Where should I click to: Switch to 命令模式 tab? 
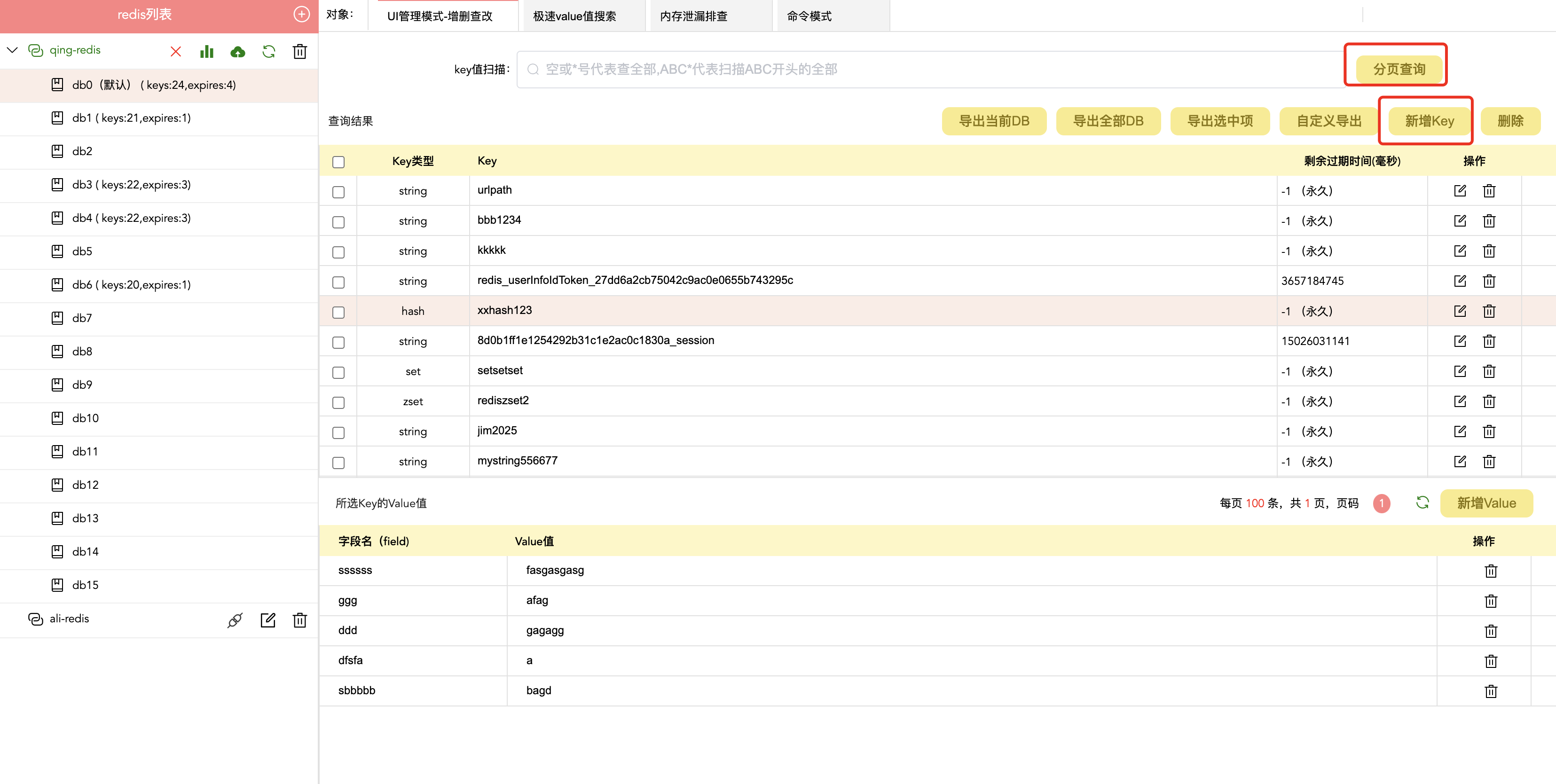tap(809, 16)
